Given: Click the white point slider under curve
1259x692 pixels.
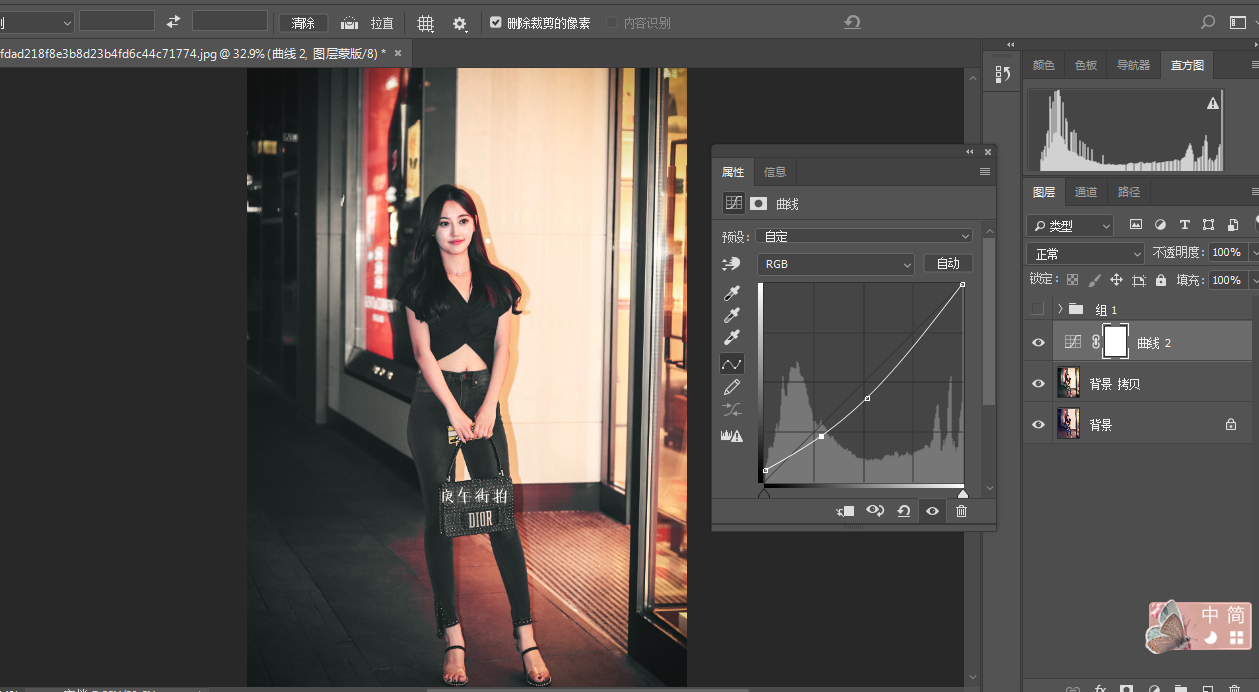Looking at the screenshot, I should point(962,493).
